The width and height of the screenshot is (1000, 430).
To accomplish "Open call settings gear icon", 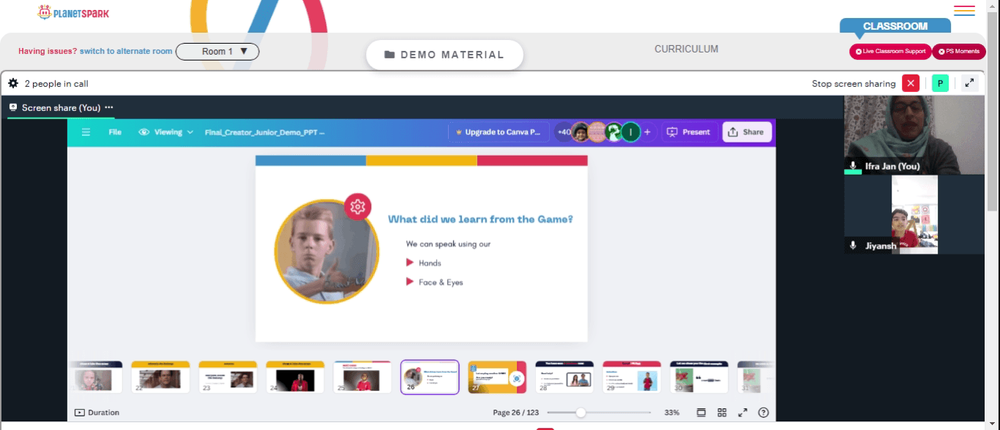I will tap(13, 84).
